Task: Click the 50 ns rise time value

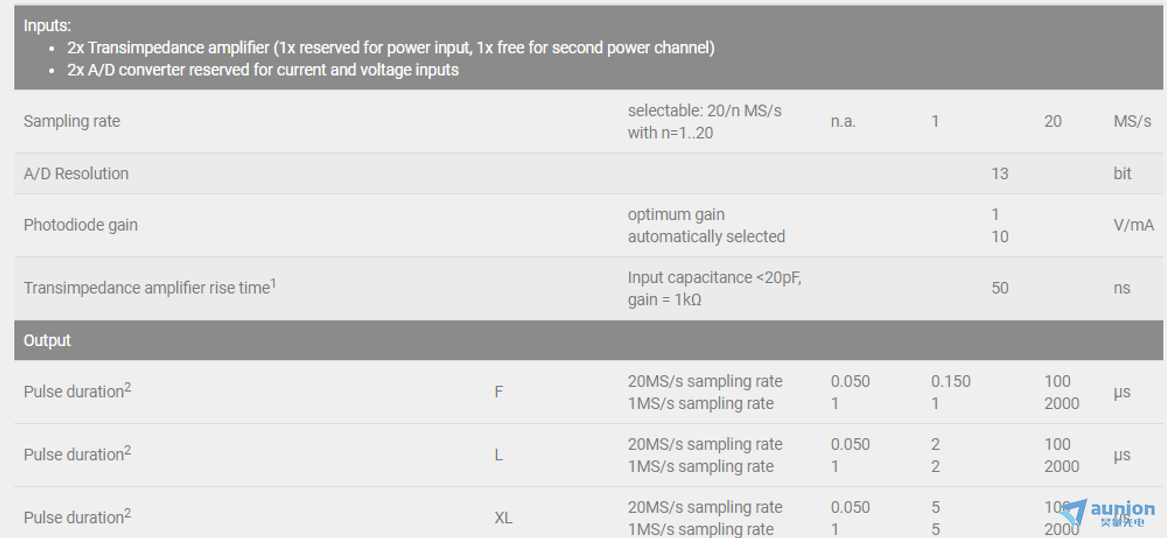Action: (x=1000, y=288)
